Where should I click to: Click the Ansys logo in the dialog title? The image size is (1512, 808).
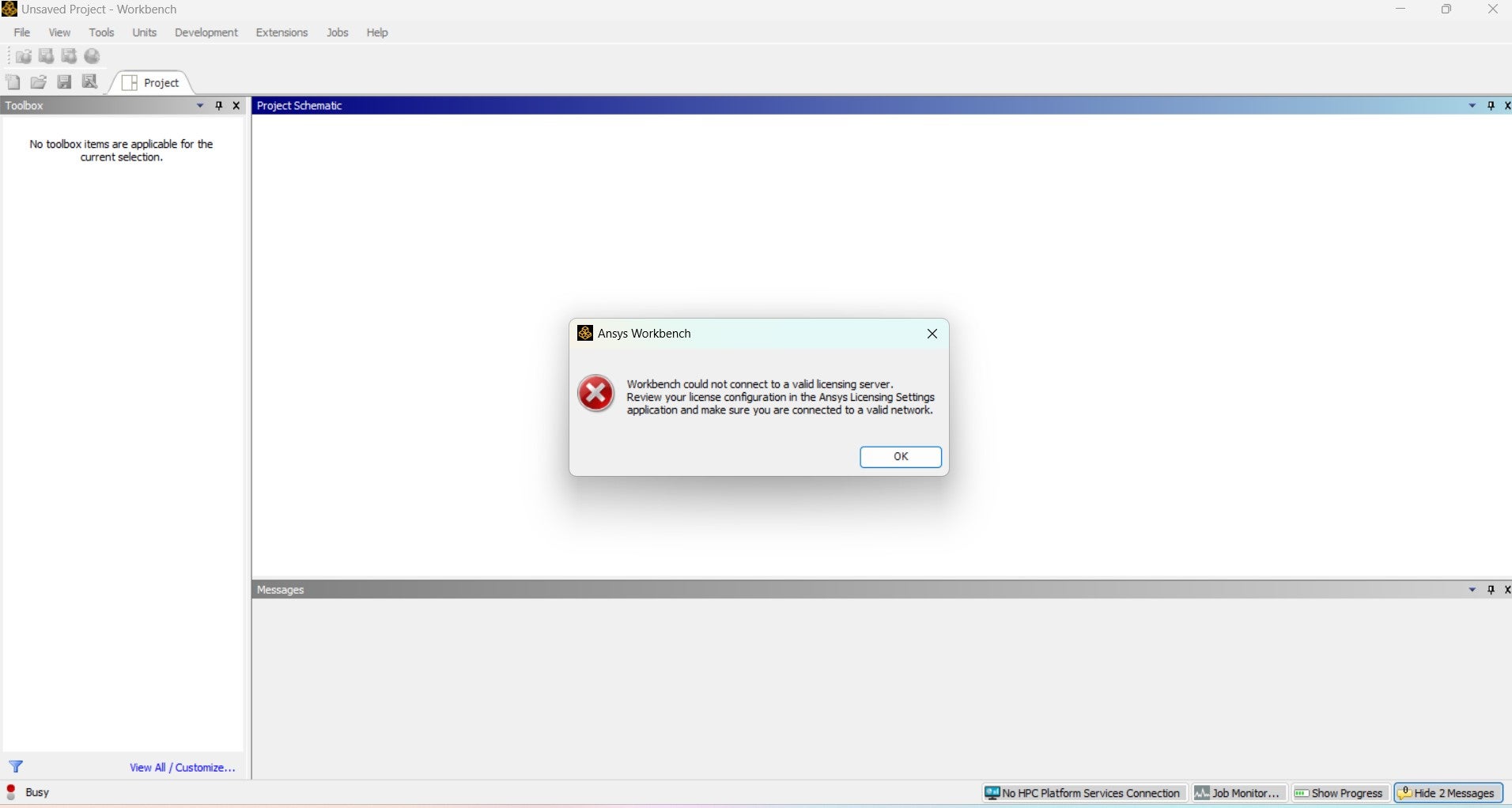585,333
